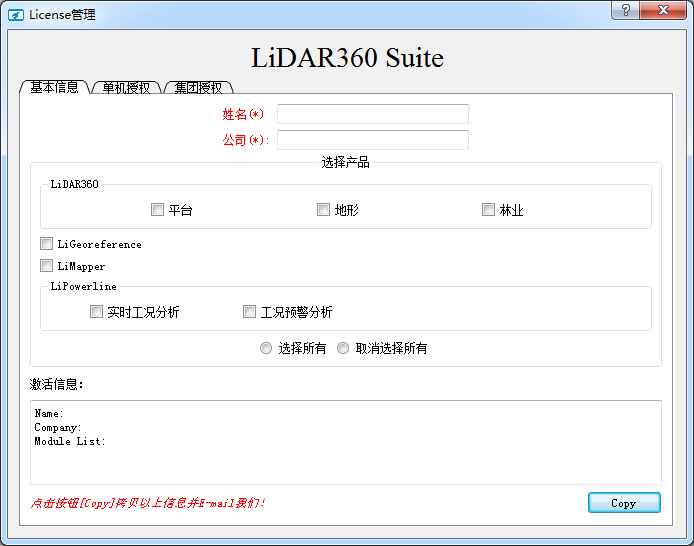694x546 pixels.
Task: Click the Copy button
Action: tap(624, 503)
